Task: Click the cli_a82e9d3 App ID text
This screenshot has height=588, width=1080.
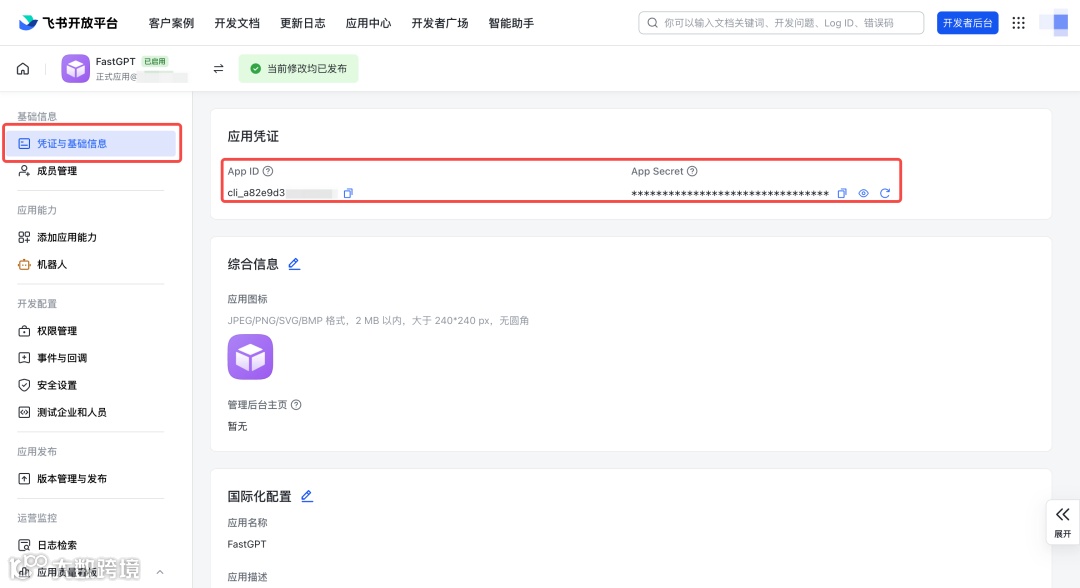Action: tap(256, 193)
